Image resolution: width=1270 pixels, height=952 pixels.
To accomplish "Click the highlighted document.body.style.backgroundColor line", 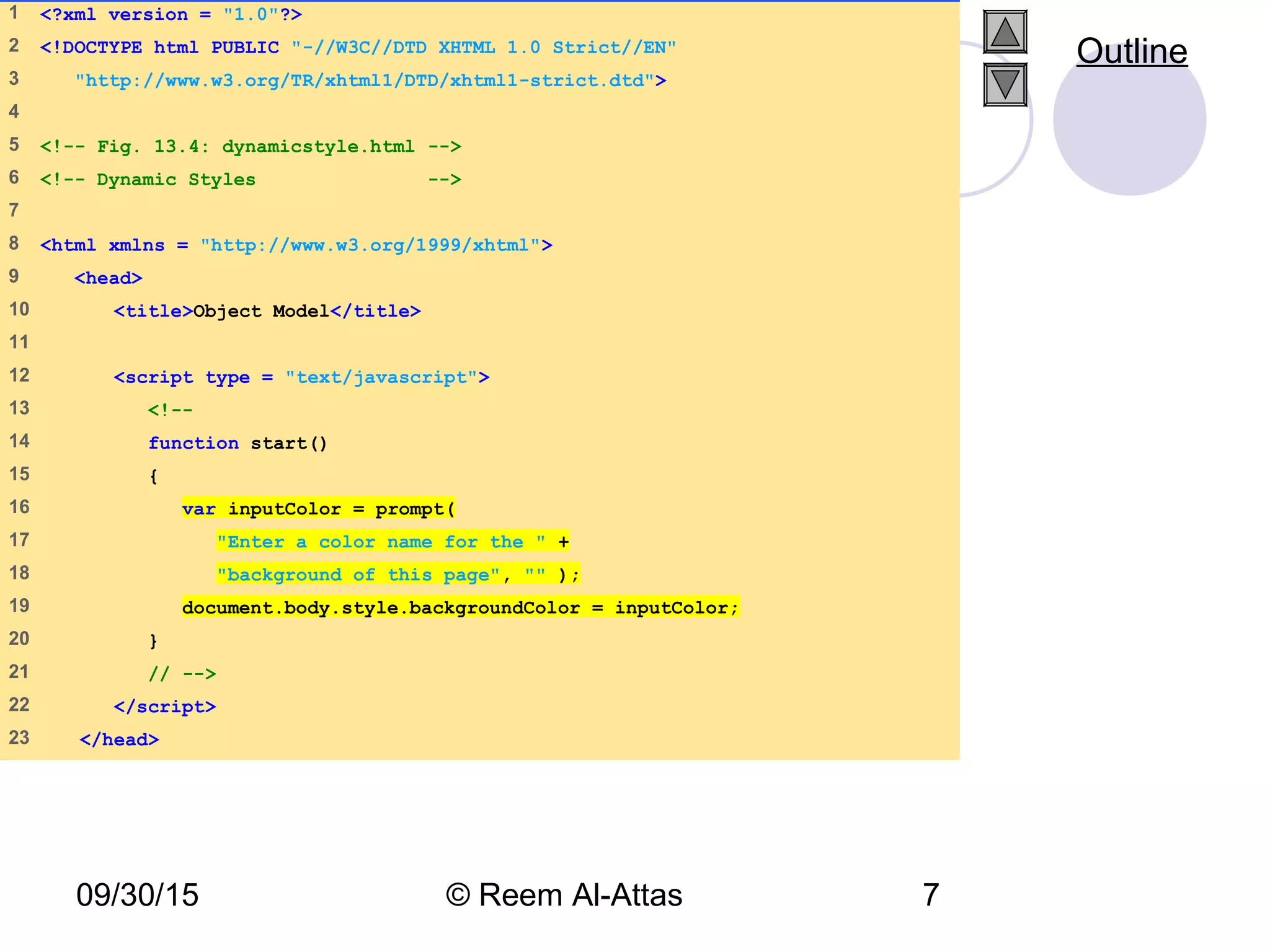I will (460, 608).
